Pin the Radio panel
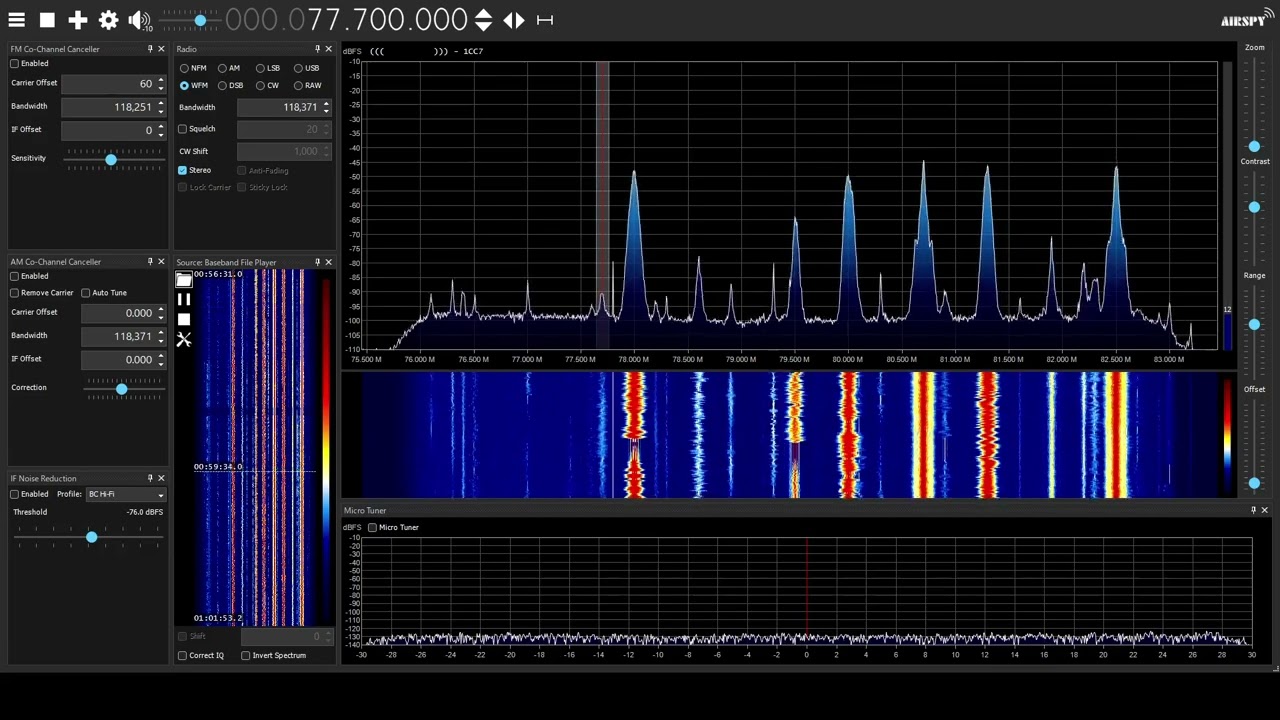This screenshot has height=720, width=1280. [317, 49]
